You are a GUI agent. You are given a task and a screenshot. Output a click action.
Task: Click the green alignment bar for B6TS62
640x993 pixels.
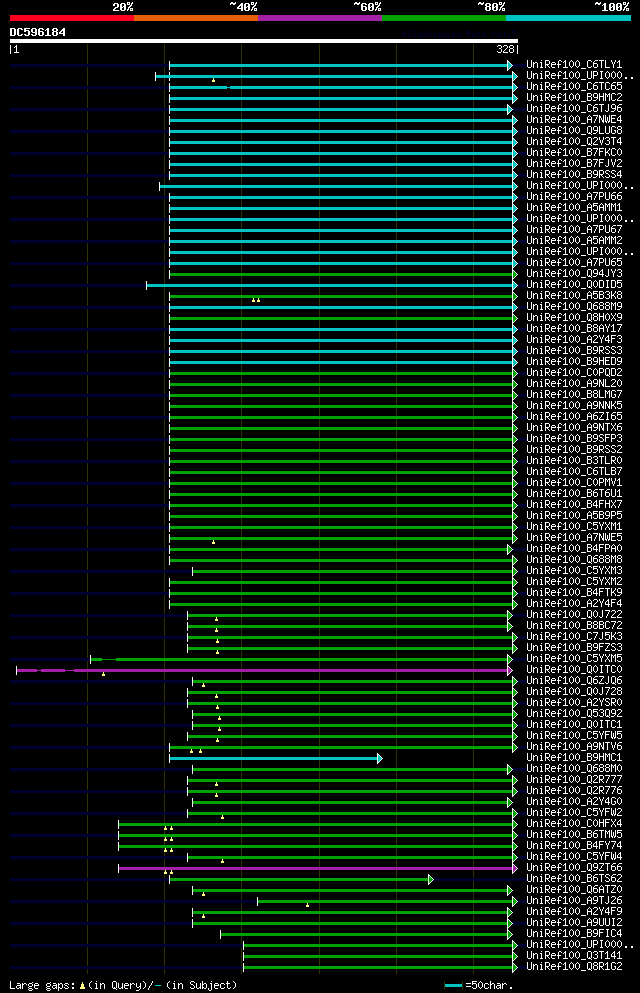pyautogui.click(x=301, y=879)
